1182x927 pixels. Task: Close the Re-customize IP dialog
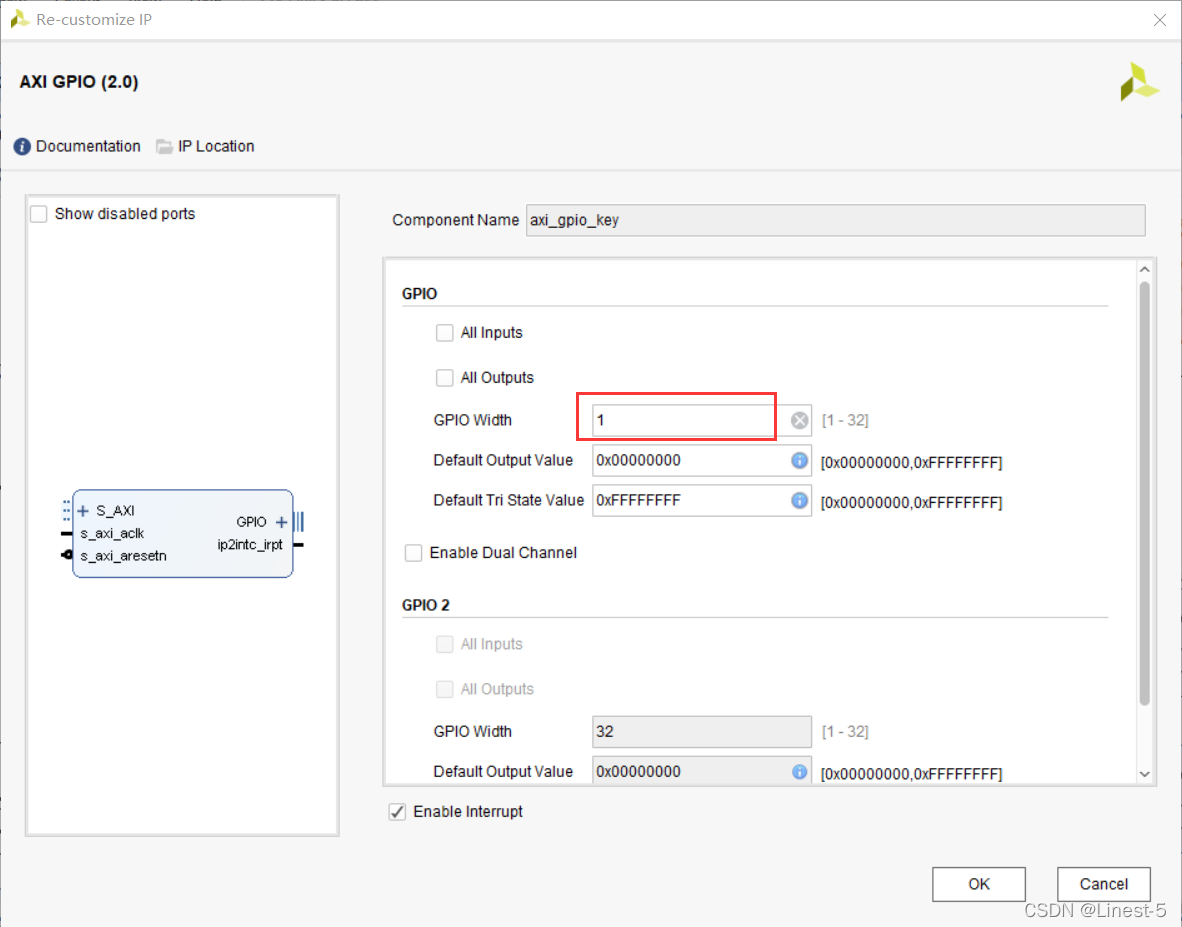click(1159, 20)
